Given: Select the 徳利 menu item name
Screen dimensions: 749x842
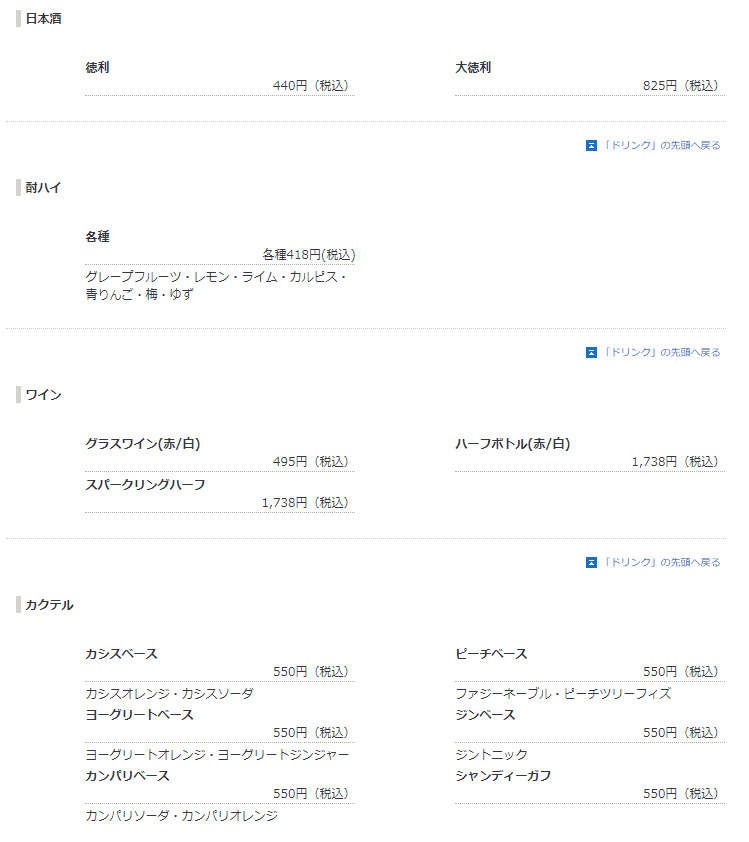Looking at the screenshot, I should tap(97, 68).
